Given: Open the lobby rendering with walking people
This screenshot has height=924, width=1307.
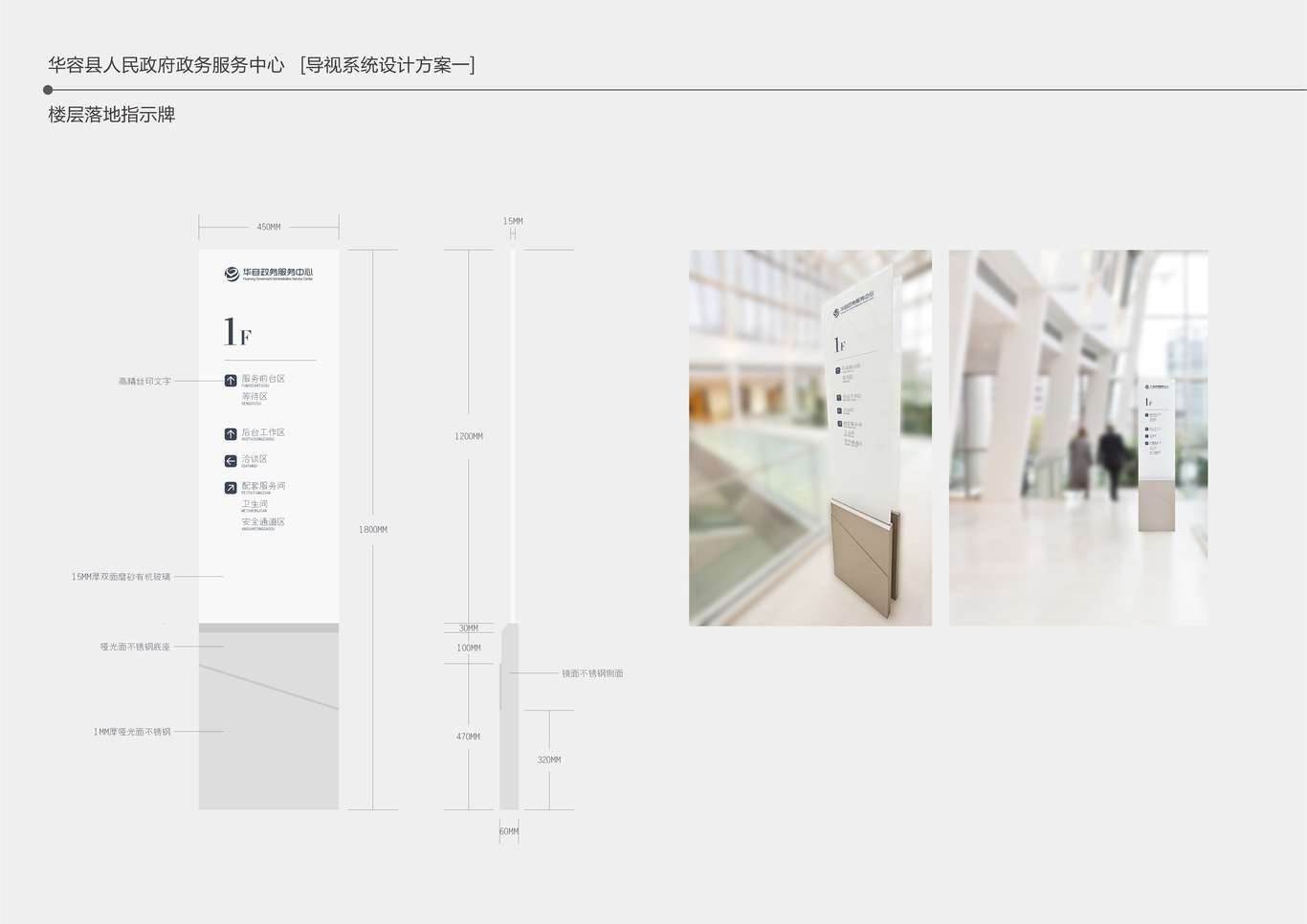Looking at the screenshot, I should (x=1078, y=438).
